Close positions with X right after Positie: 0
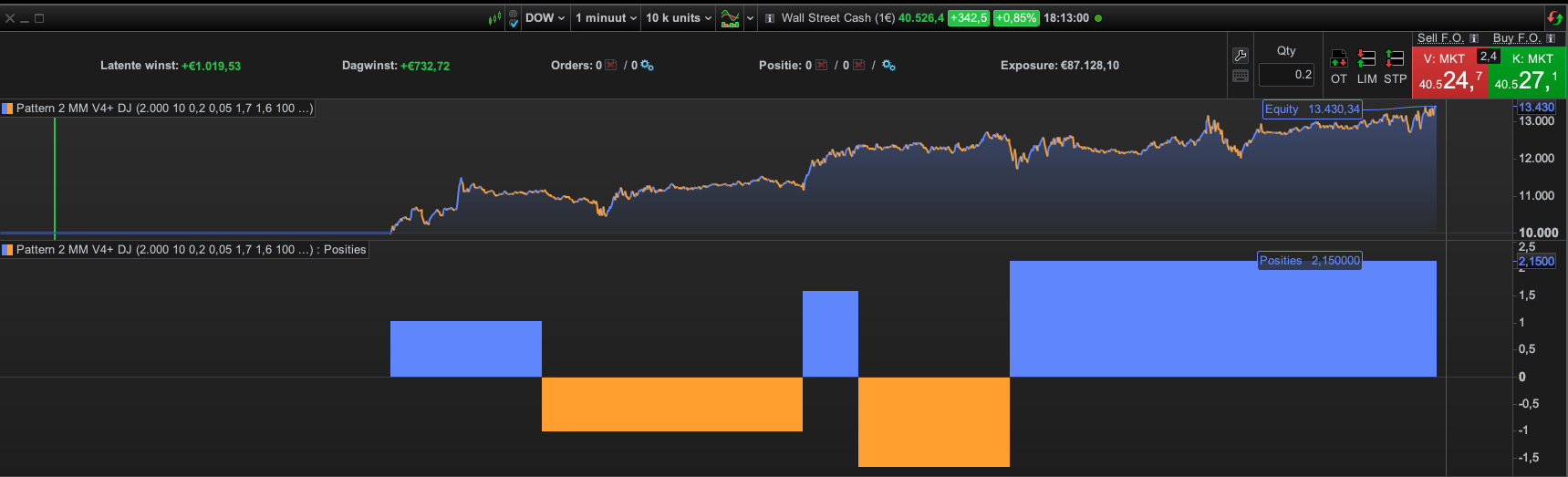 [821, 66]
